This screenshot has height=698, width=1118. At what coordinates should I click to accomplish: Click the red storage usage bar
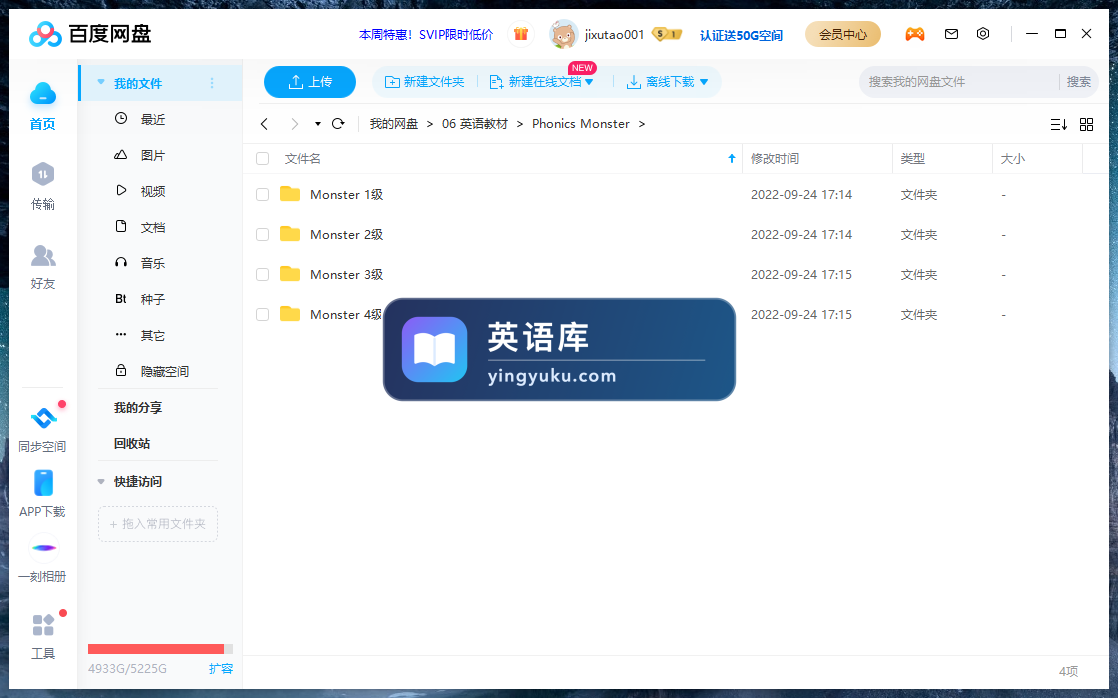[x=156, y=649]
